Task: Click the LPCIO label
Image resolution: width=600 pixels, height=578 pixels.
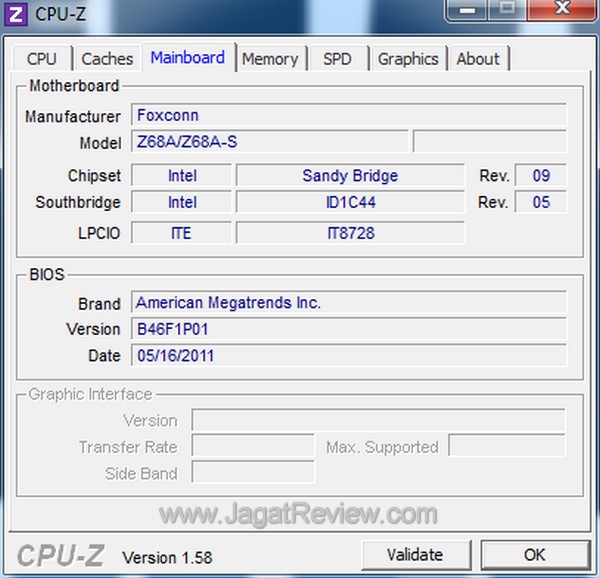Action: click(x=99, y=233)
